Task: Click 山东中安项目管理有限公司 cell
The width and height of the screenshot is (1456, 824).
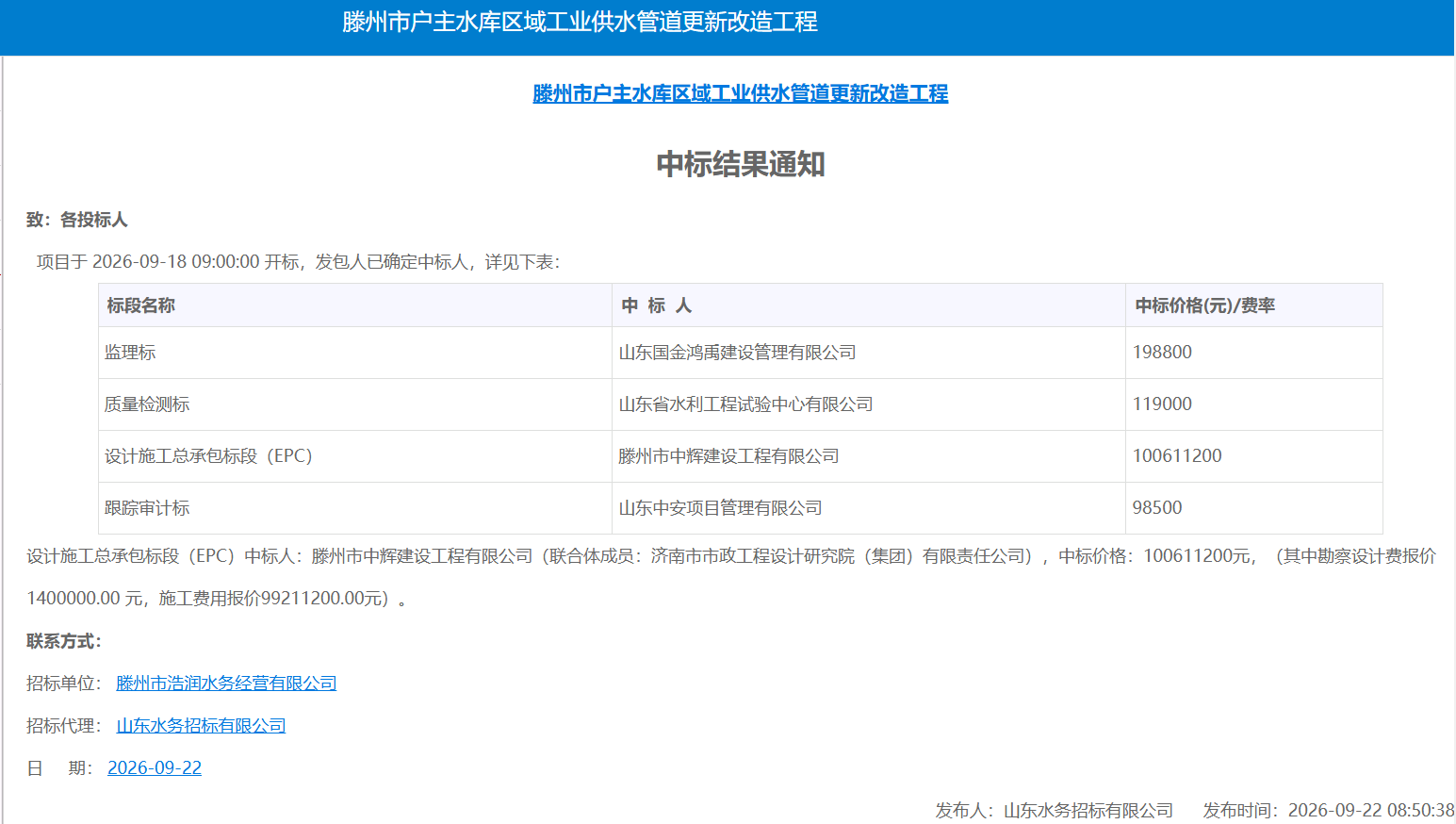Action: tap(869, 508)
